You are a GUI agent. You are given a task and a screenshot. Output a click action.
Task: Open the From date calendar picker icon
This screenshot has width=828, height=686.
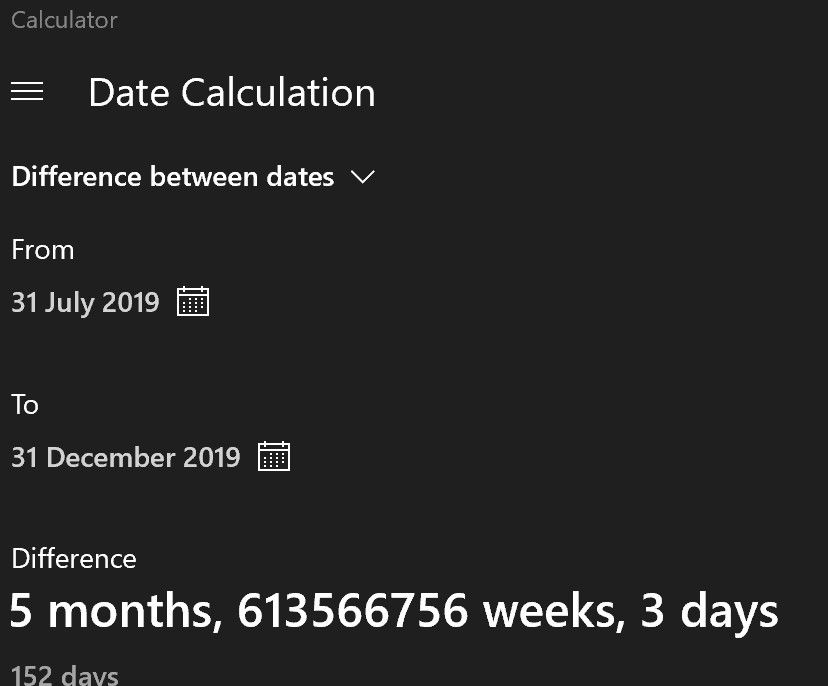[193, 301]
